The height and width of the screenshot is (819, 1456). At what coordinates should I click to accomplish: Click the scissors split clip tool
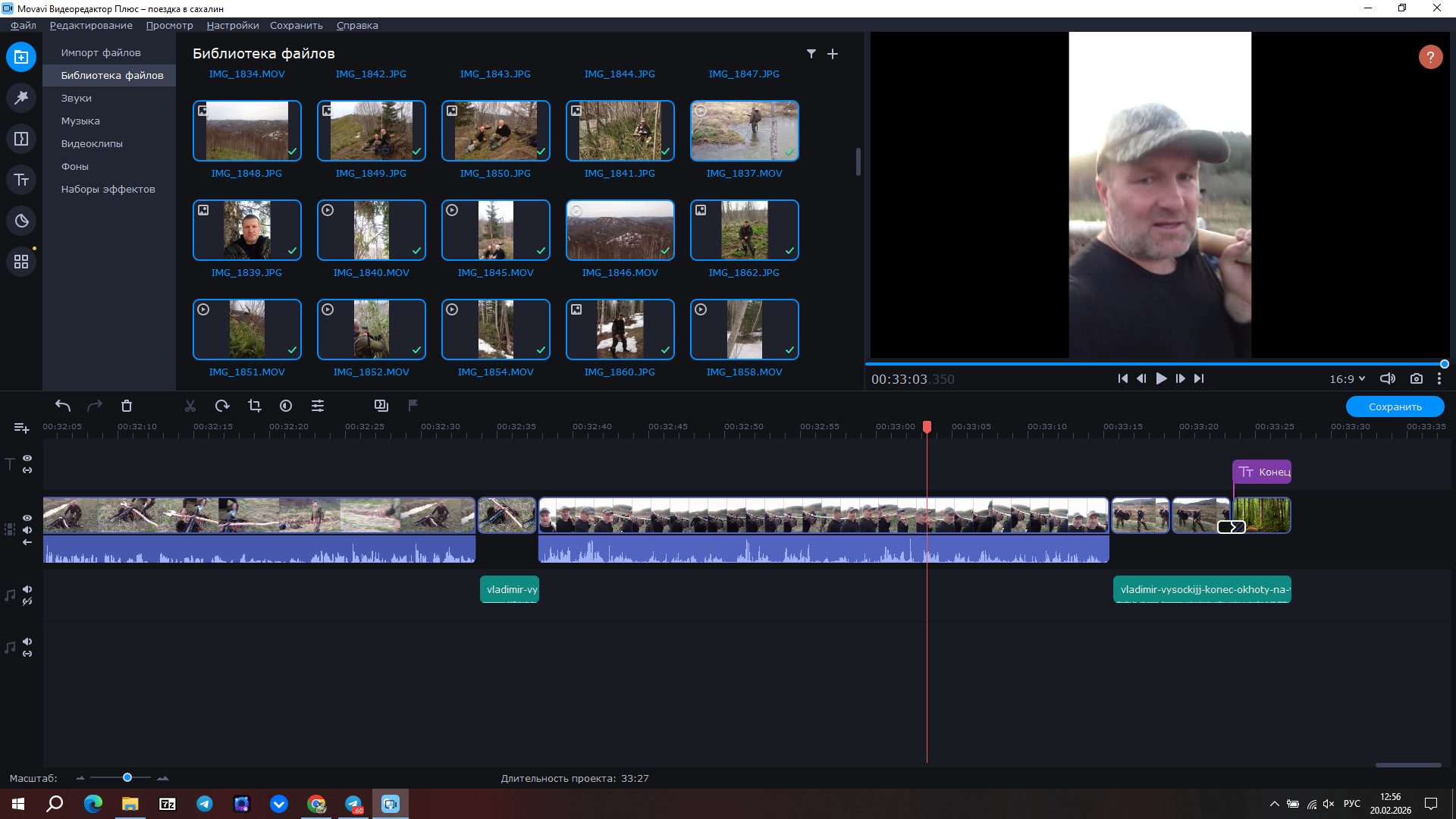190,406
